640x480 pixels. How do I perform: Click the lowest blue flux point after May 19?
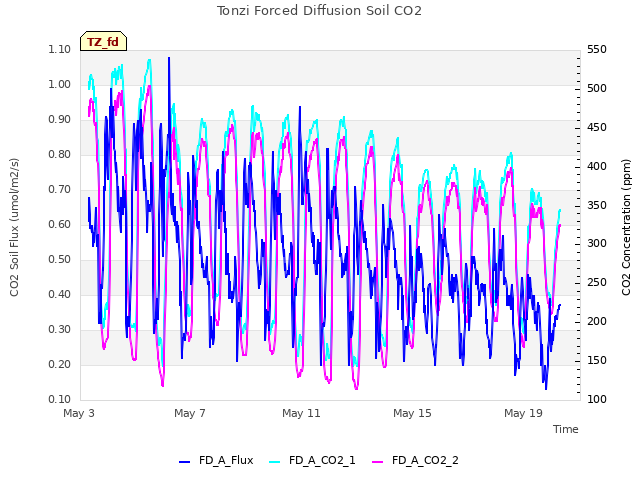[x=546, y=388]
